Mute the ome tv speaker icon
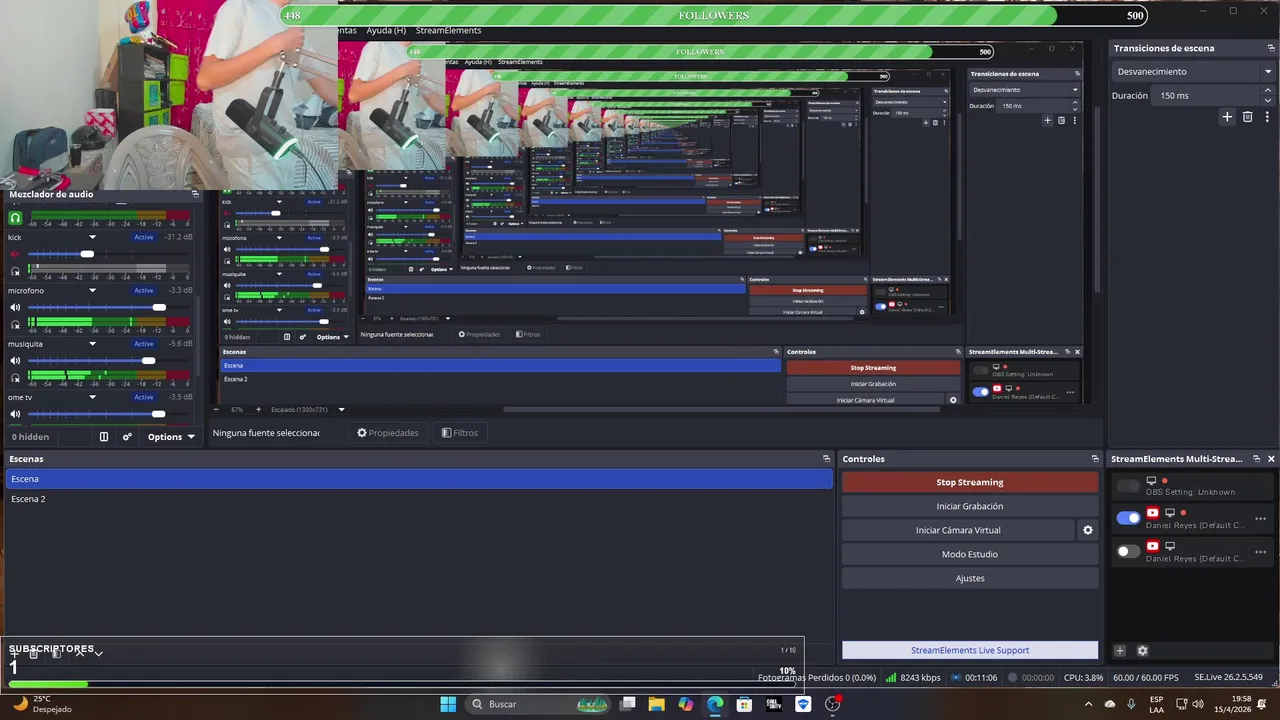Image resolution: width=1280 pixels, height=720 pixels. point(15,414)
